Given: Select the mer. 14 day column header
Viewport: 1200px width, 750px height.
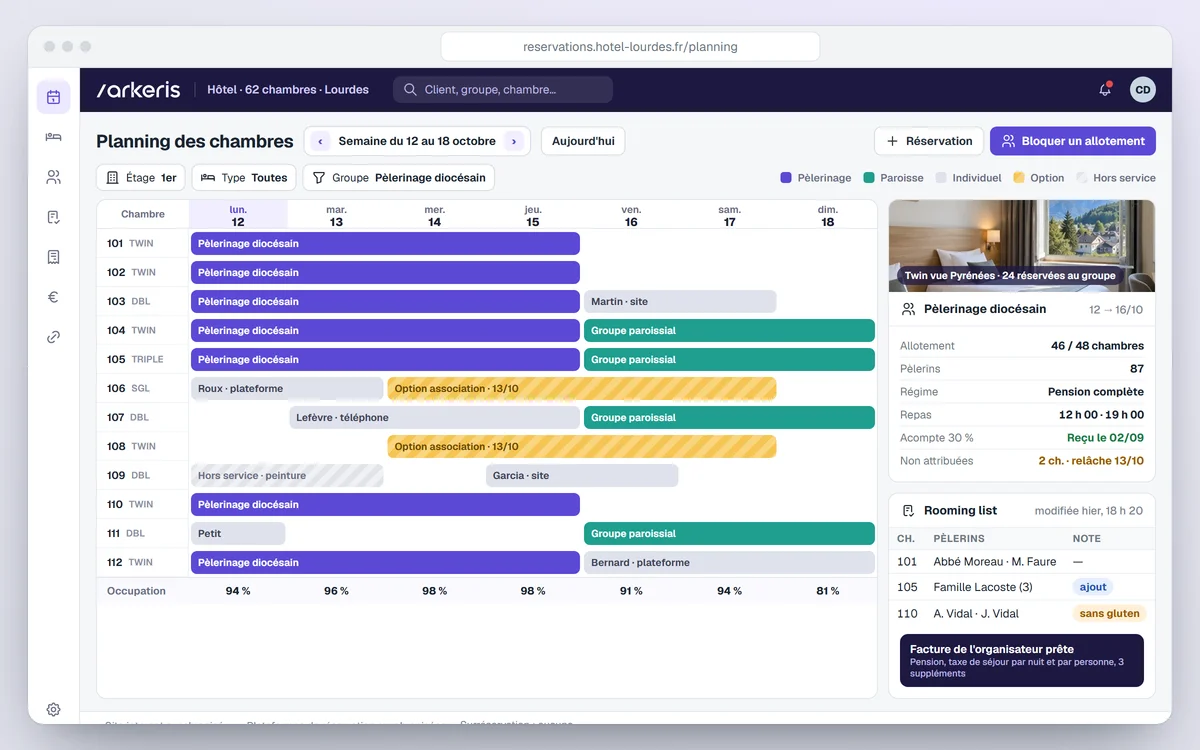Looking at the screenshot, I should click(x=434, y=215).
